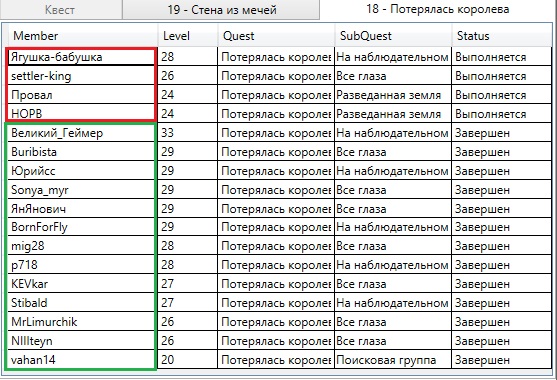Viewport: 557px width, 380px height.
Task: Click На наблюдательном in Ягушка-бабушка row
Action: (x=393, y=57)
